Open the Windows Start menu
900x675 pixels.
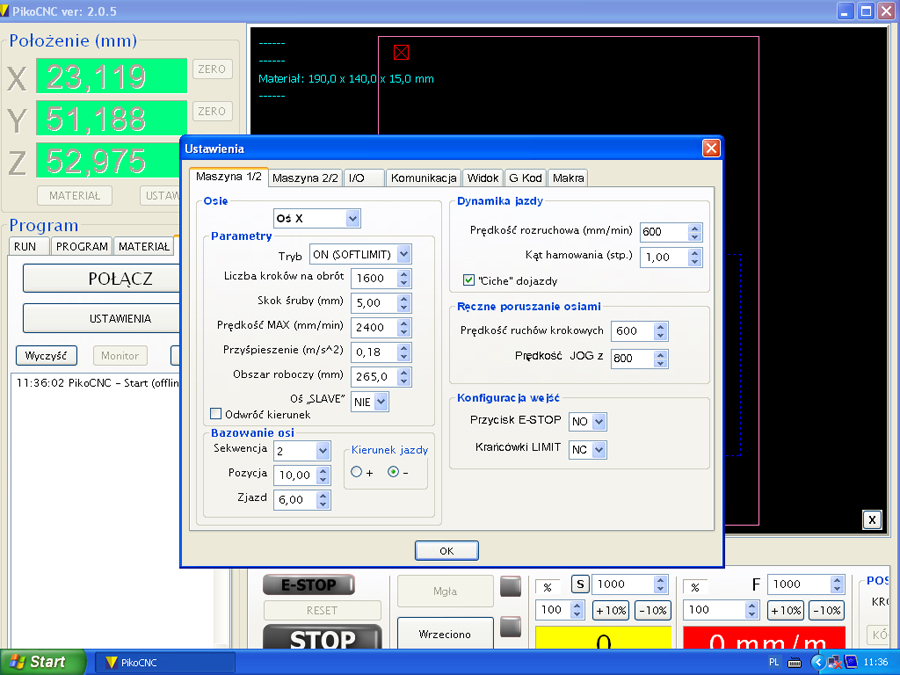[42, 662]
